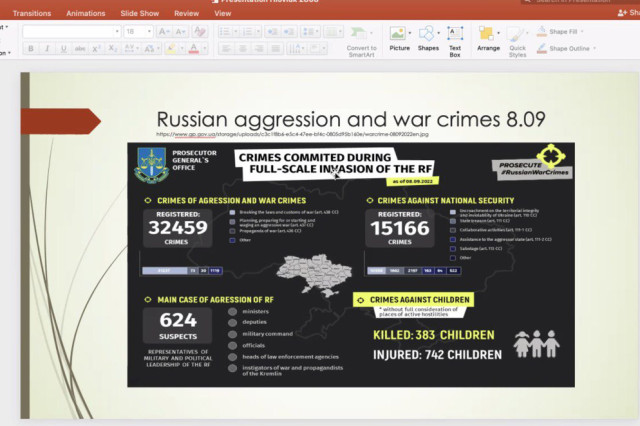Expand the font size dropdown
Screen dimensions: 640x426
pos(149,31)
